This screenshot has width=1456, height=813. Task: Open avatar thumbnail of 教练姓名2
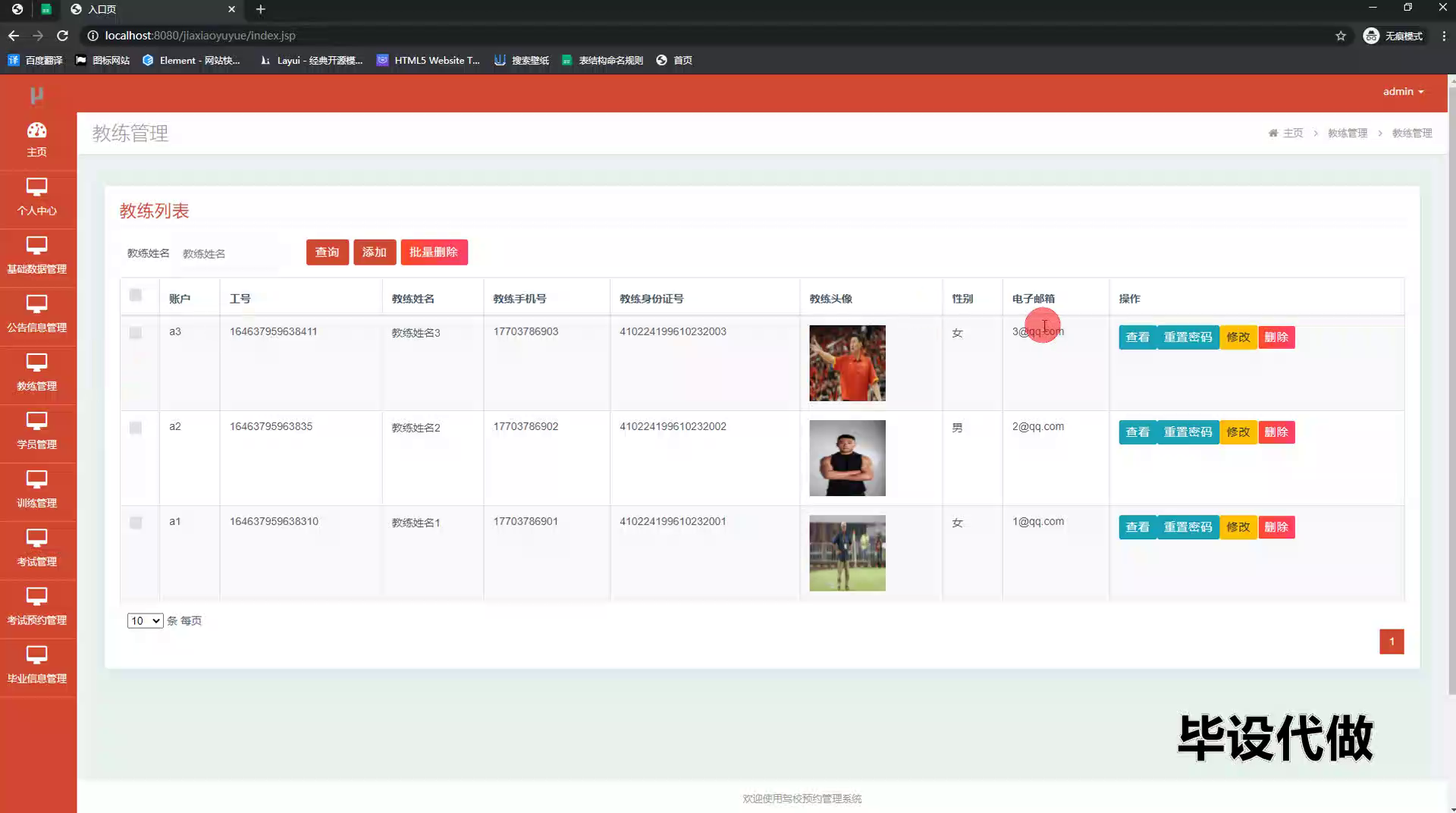tap(847, 458)
